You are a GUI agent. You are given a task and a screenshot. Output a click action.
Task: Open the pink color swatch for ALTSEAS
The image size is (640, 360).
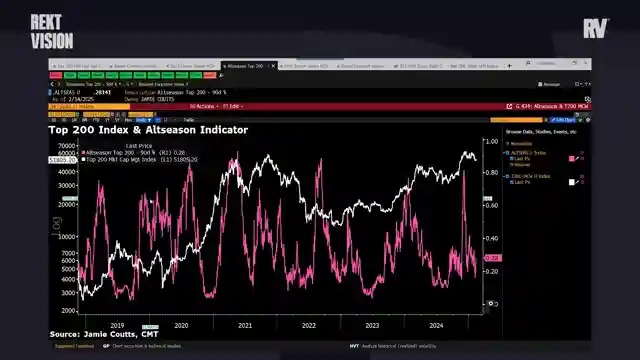(571, 158)
